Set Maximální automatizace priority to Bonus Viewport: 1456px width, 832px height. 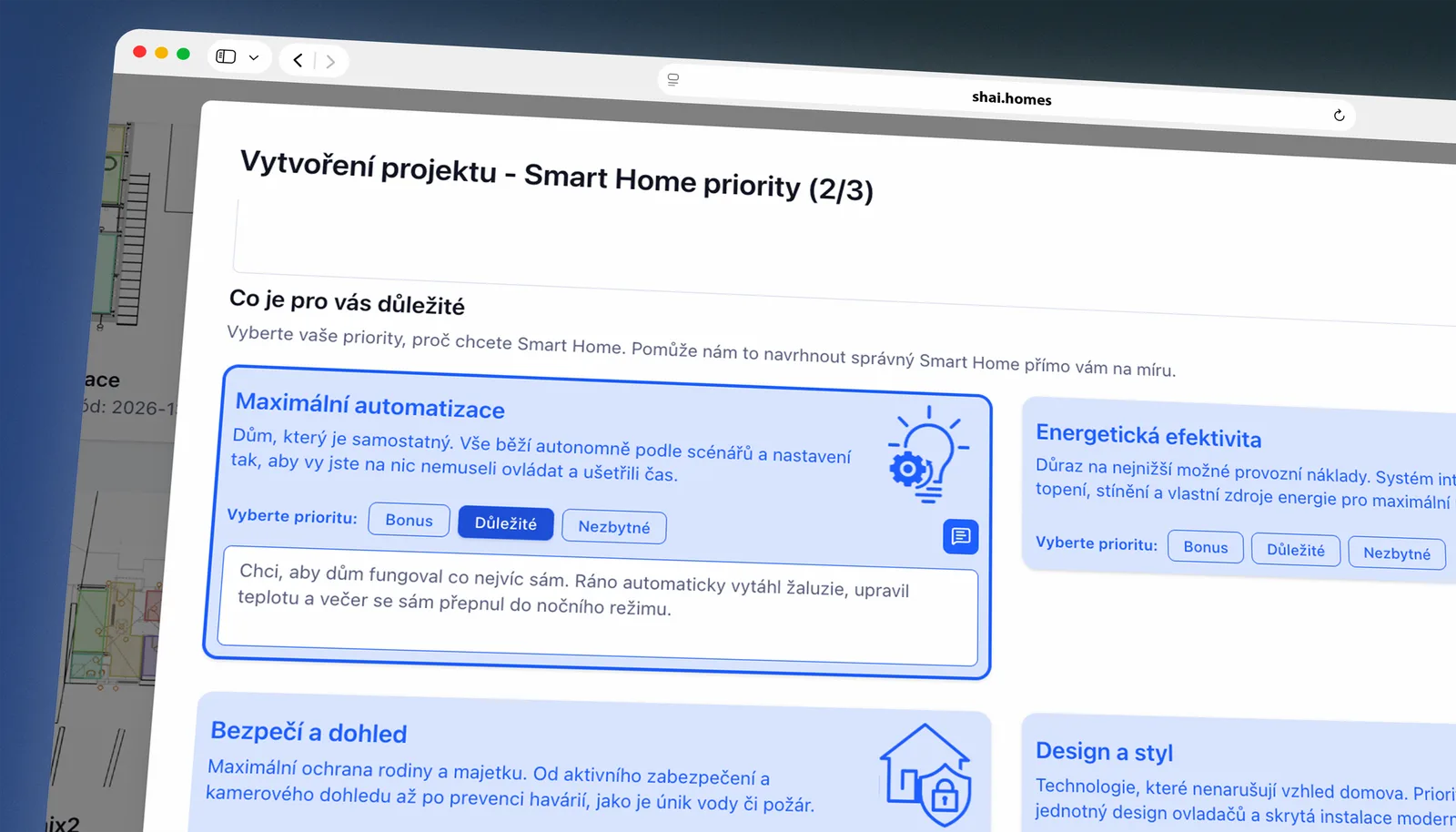[409, 520]
